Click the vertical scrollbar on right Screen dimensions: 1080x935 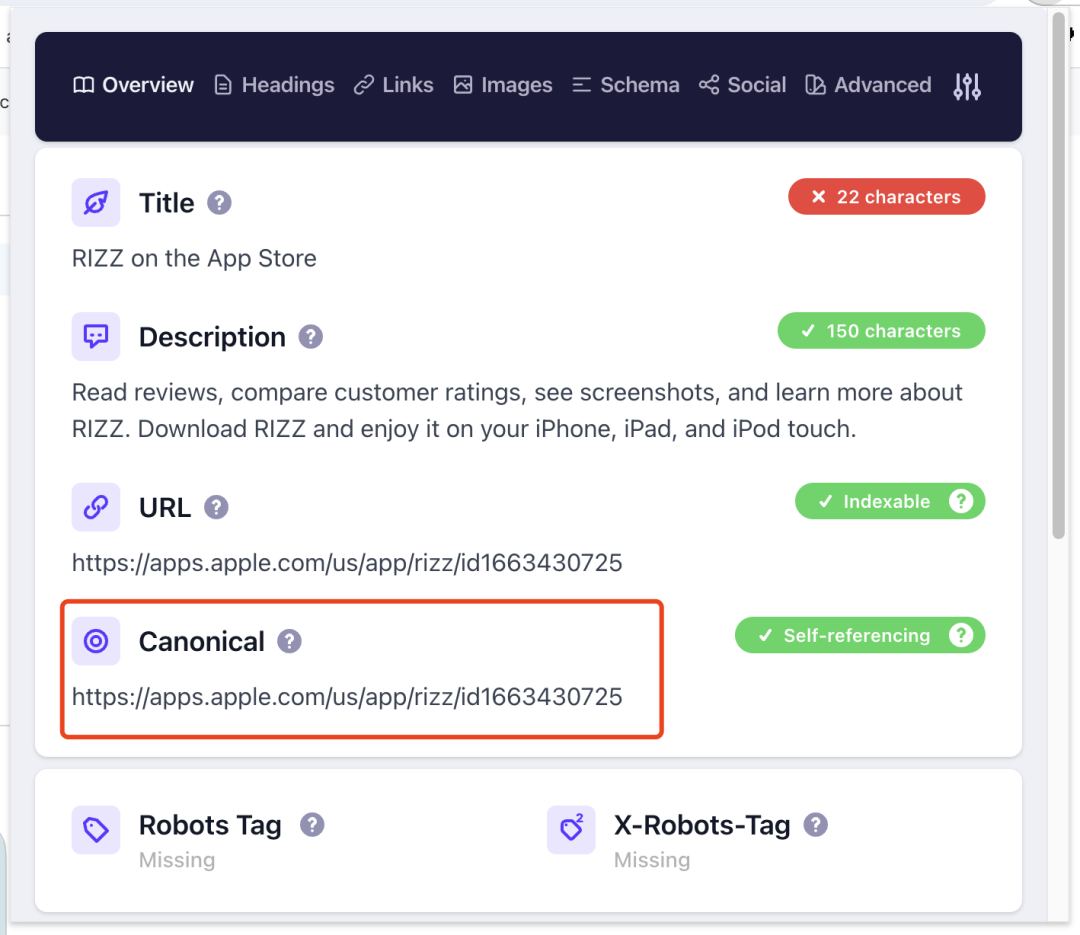(1059, 280)
